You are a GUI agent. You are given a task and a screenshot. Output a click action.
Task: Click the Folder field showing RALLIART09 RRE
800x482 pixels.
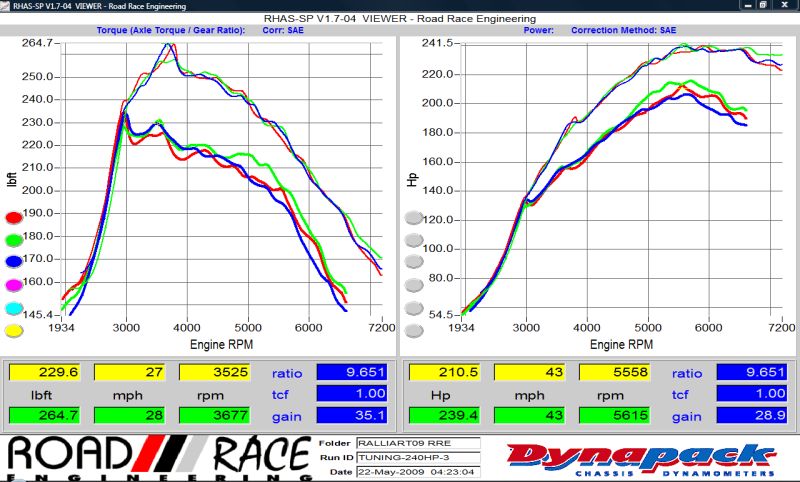(403, 443)
